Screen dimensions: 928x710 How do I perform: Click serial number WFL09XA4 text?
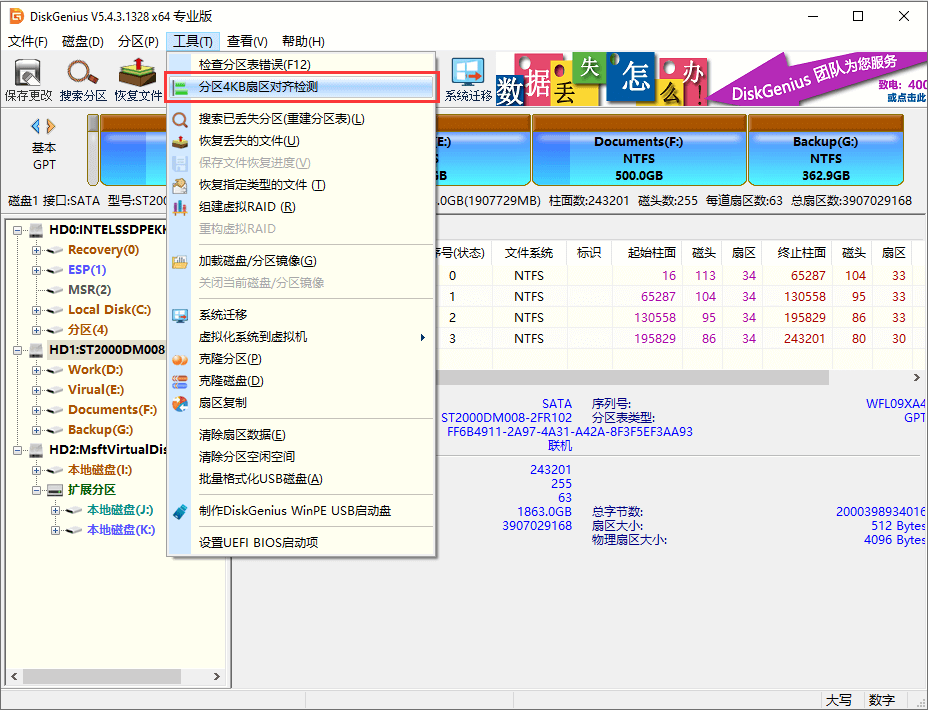click(x=895, y=404)
